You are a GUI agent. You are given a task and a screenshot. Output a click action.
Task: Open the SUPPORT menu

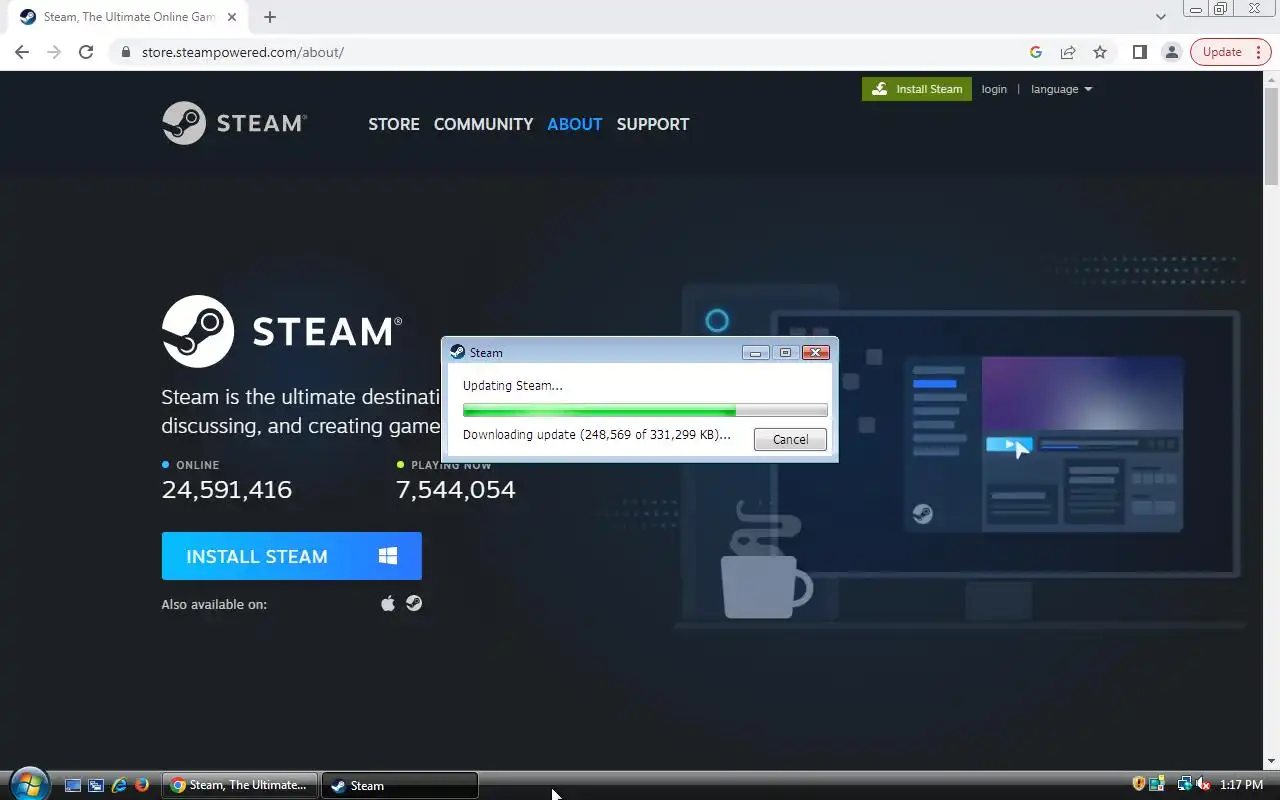[653, 124]
